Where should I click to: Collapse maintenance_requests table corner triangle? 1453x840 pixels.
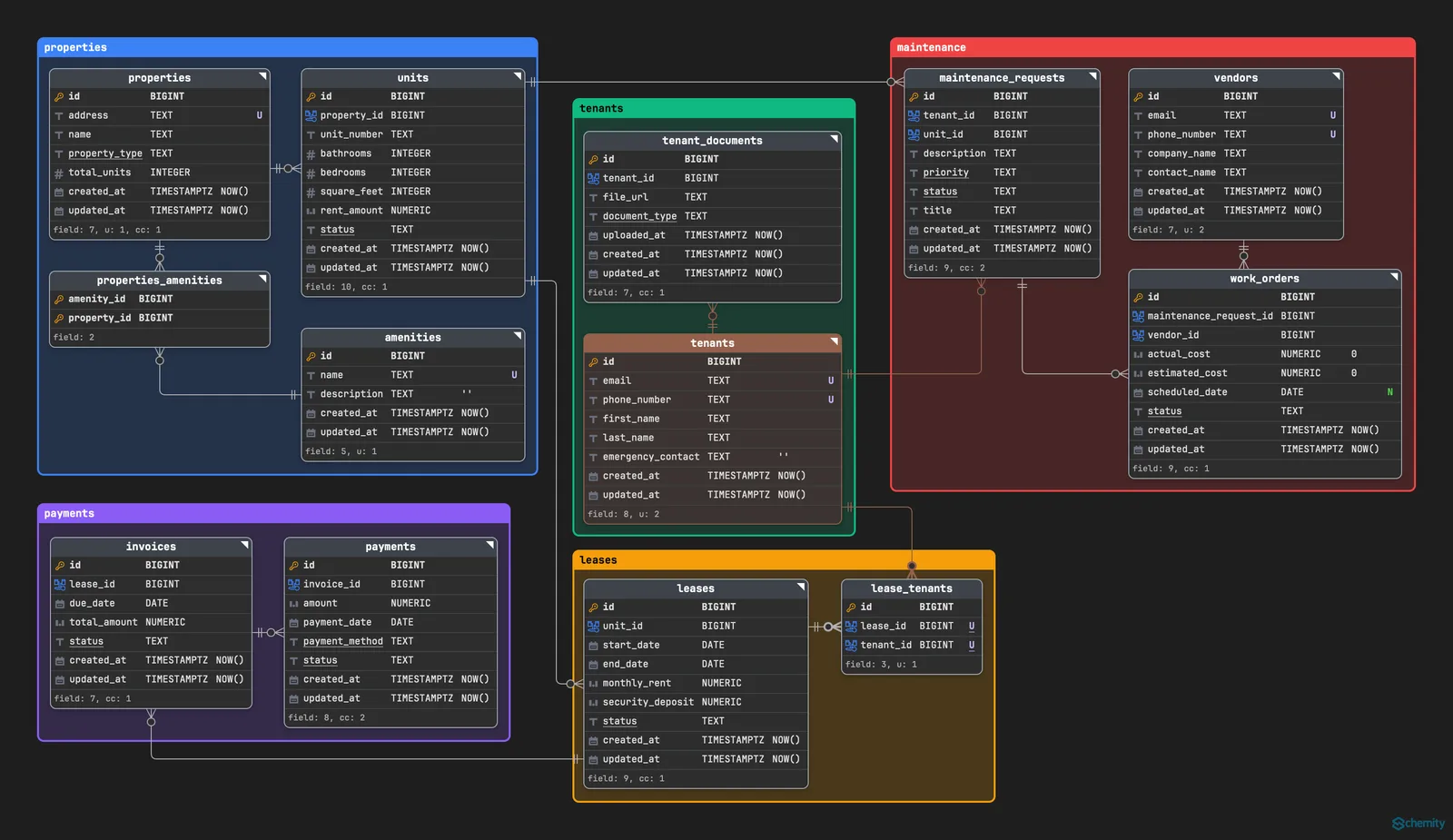click(x=1092, y=76)
